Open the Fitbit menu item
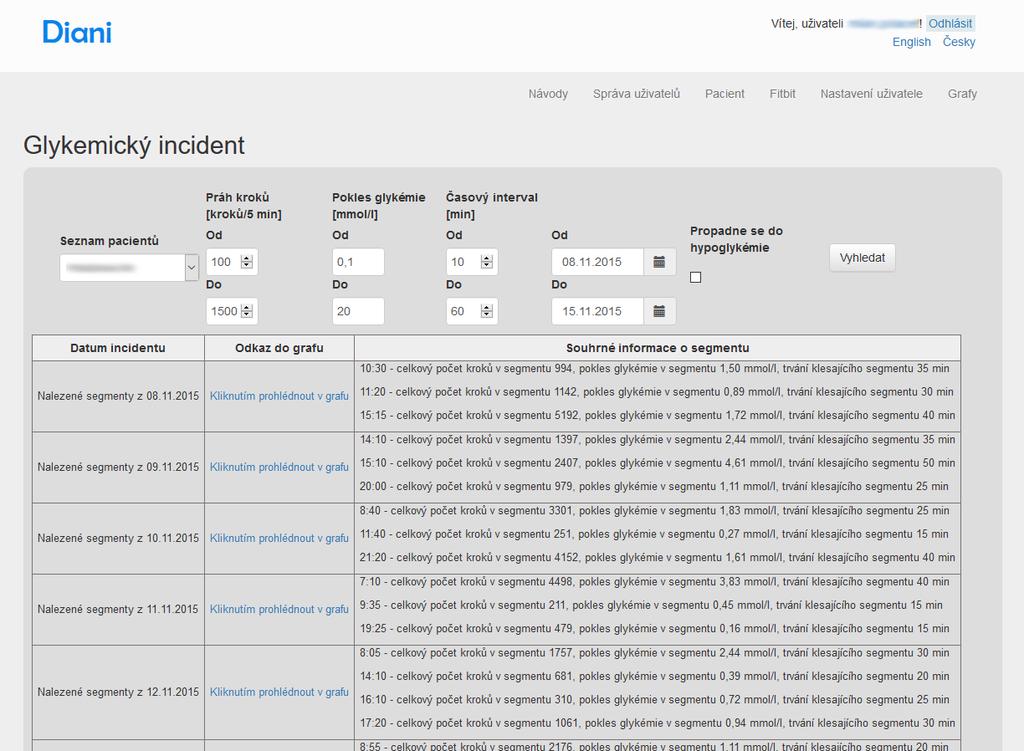Viewport: 1024px width, 751px height. coord(782,94)
